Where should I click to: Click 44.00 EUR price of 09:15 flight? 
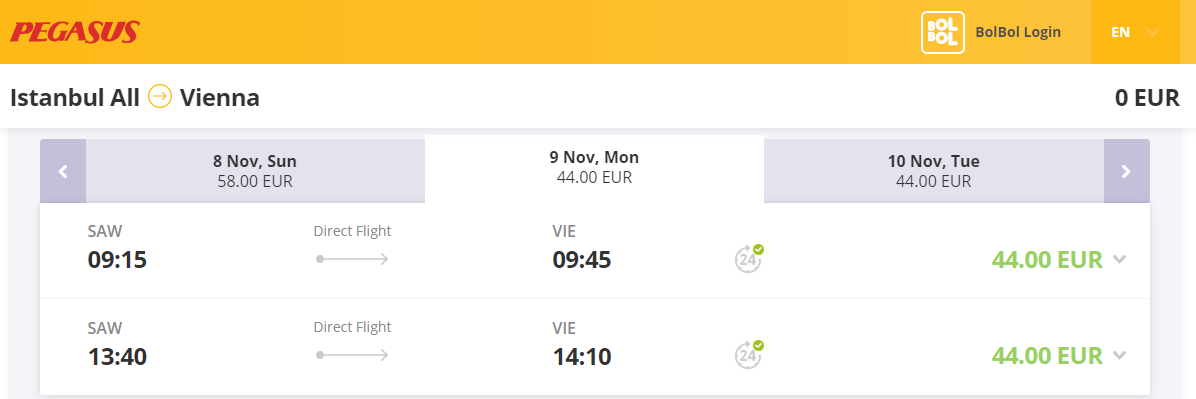[1047, 259]
